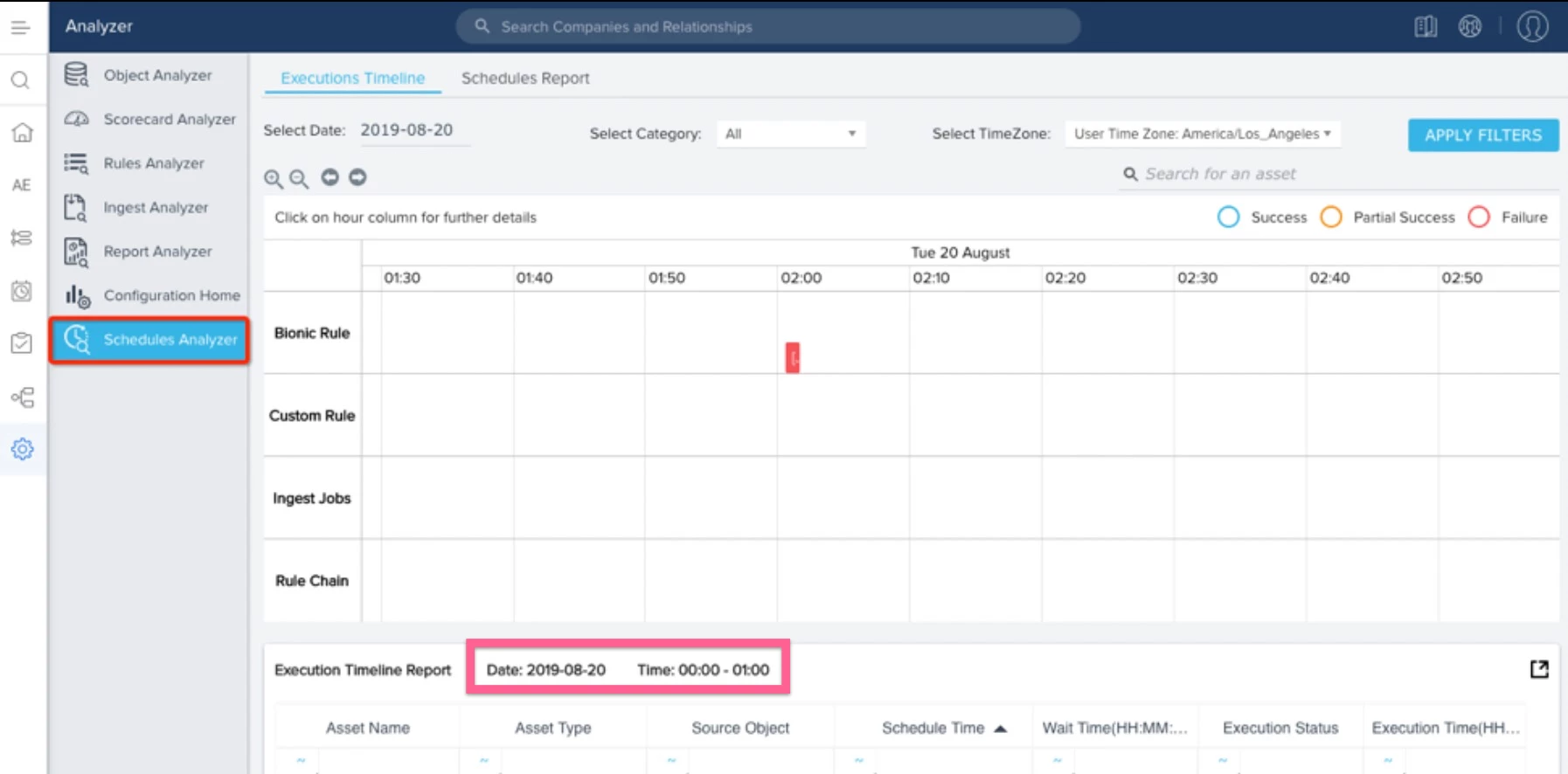This screenshot has width=1568, height=774.
Task: Click the Ingest Analyzer document icon
Action: (75, 208)
